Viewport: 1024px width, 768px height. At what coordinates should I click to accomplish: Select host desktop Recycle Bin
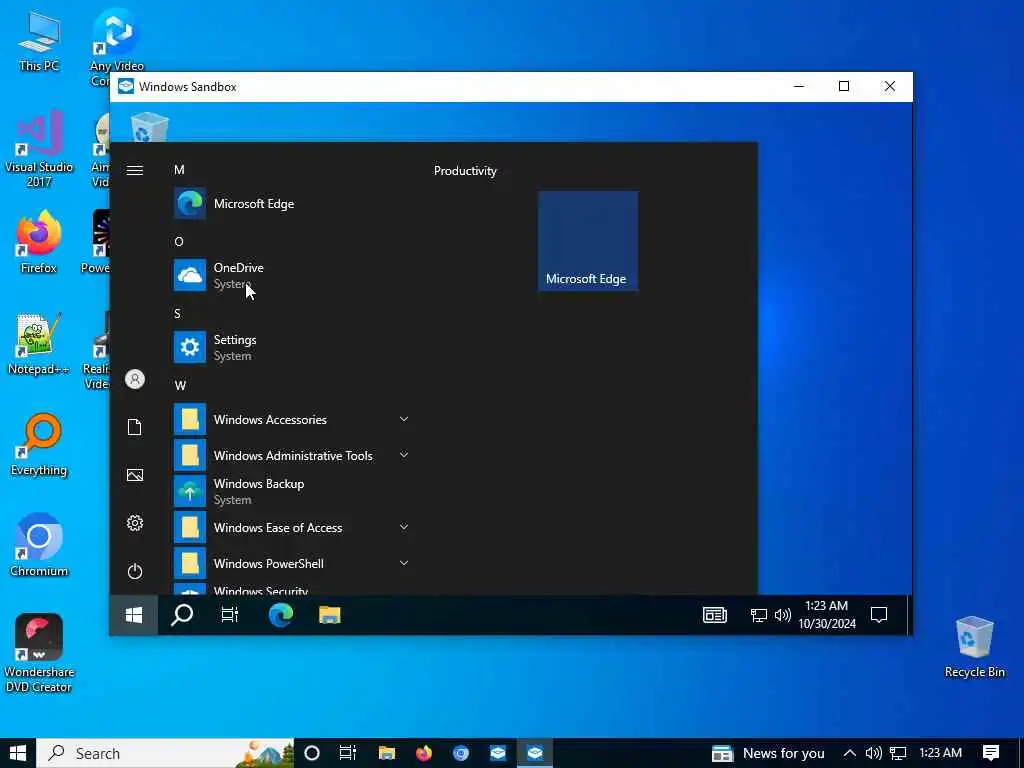(974, 647)
